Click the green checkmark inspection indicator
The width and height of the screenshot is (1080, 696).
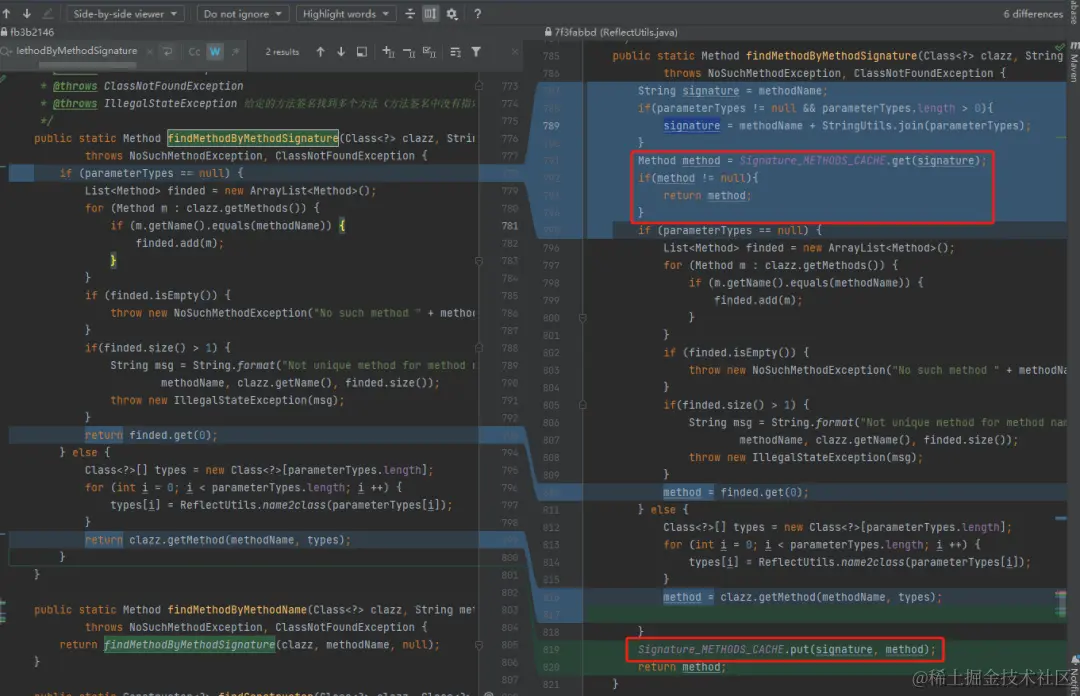1059,47
